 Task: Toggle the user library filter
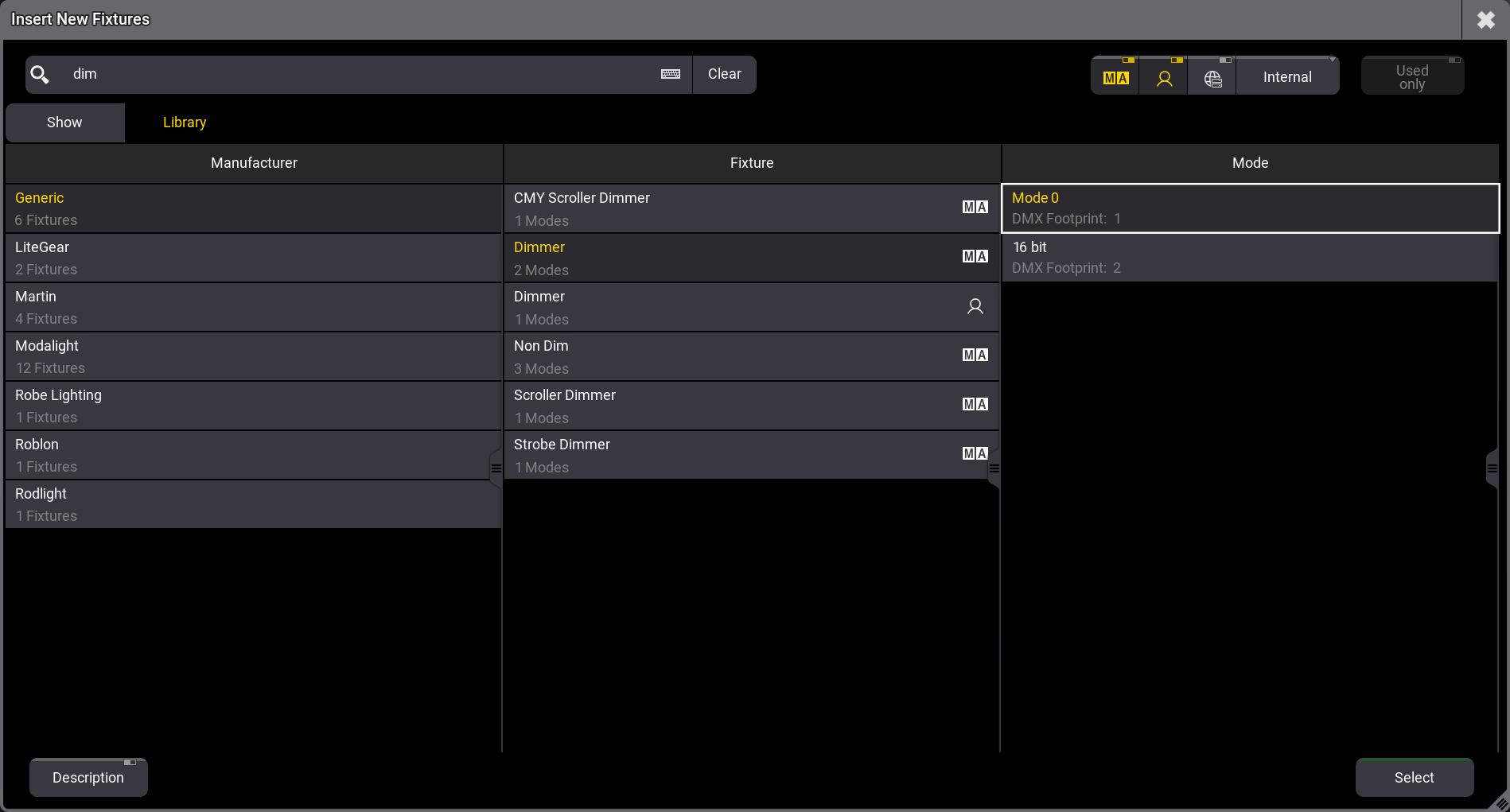click(x=1164, y=76)
